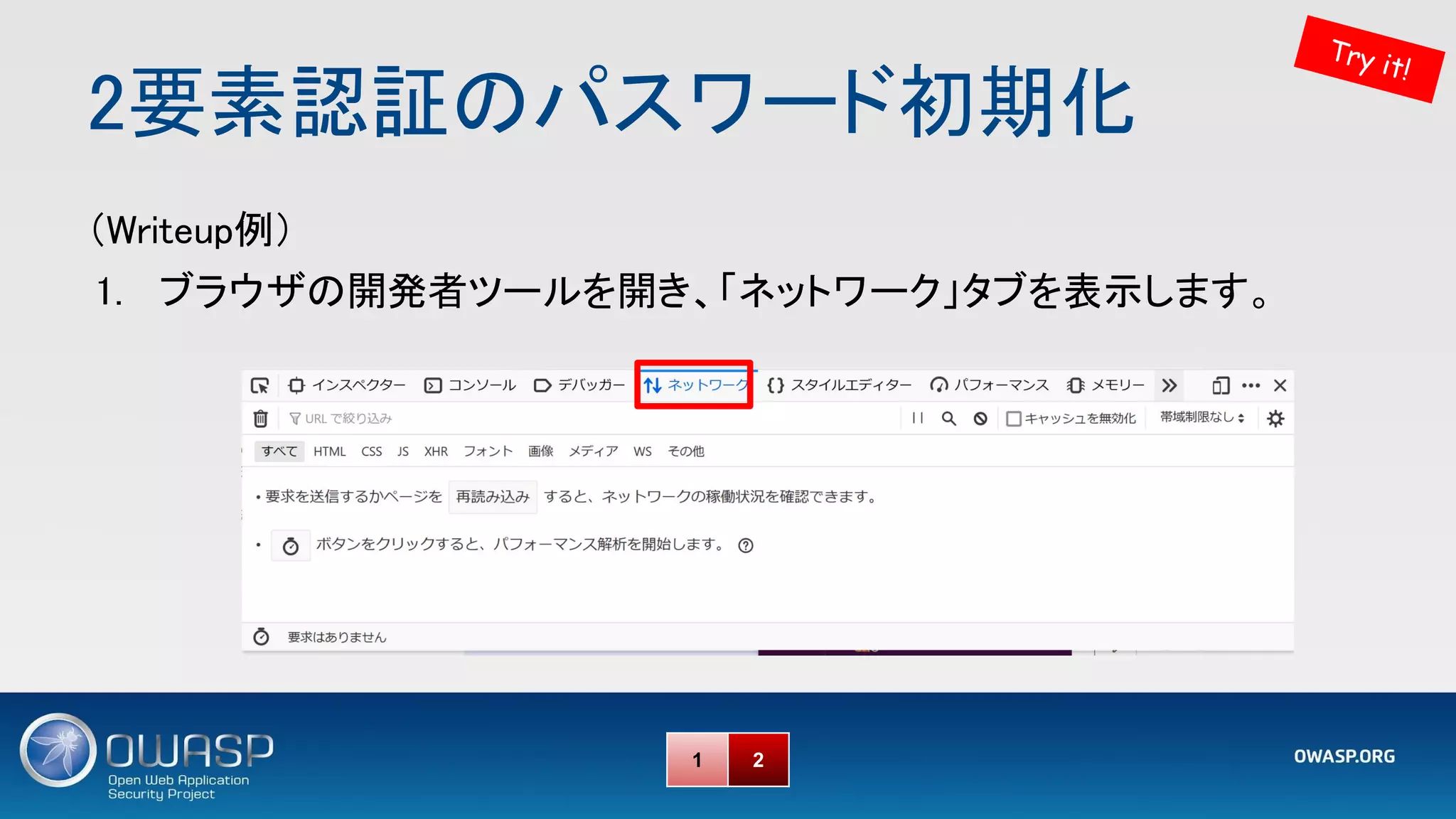Filter requests by HTML
This screenshot has height=819, width=1456.
[330, 451]
